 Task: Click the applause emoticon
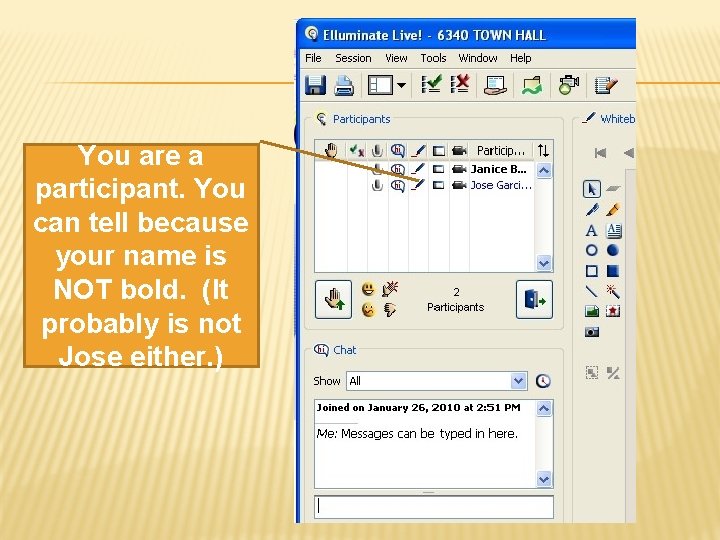coord(390,289)
